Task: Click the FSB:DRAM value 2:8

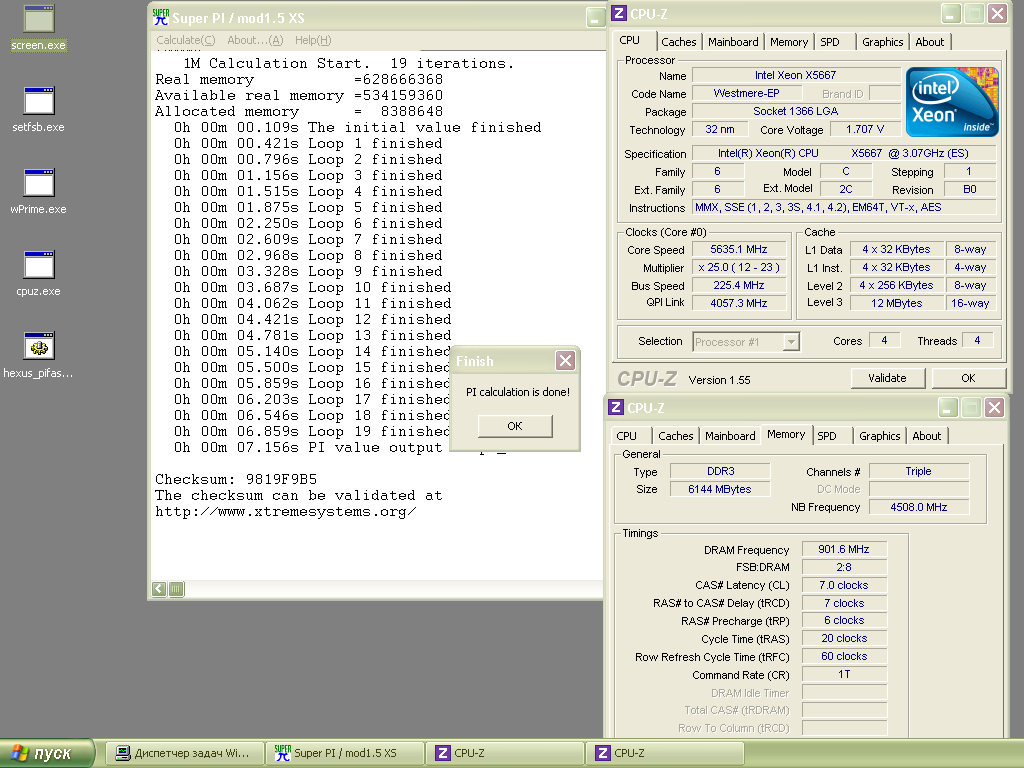Action: (844, 567)
